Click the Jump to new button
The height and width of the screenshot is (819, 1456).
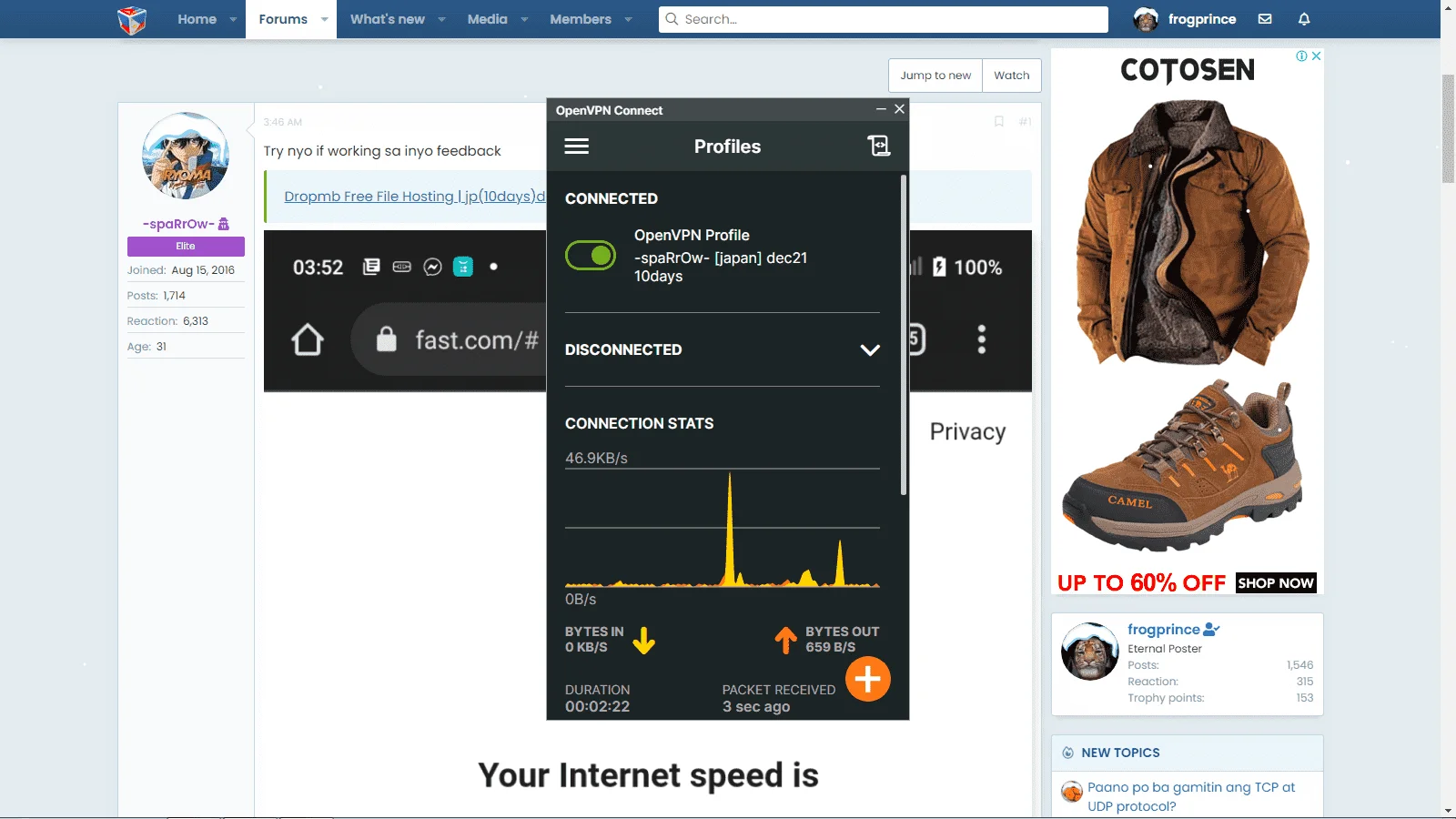pos(935,76)
